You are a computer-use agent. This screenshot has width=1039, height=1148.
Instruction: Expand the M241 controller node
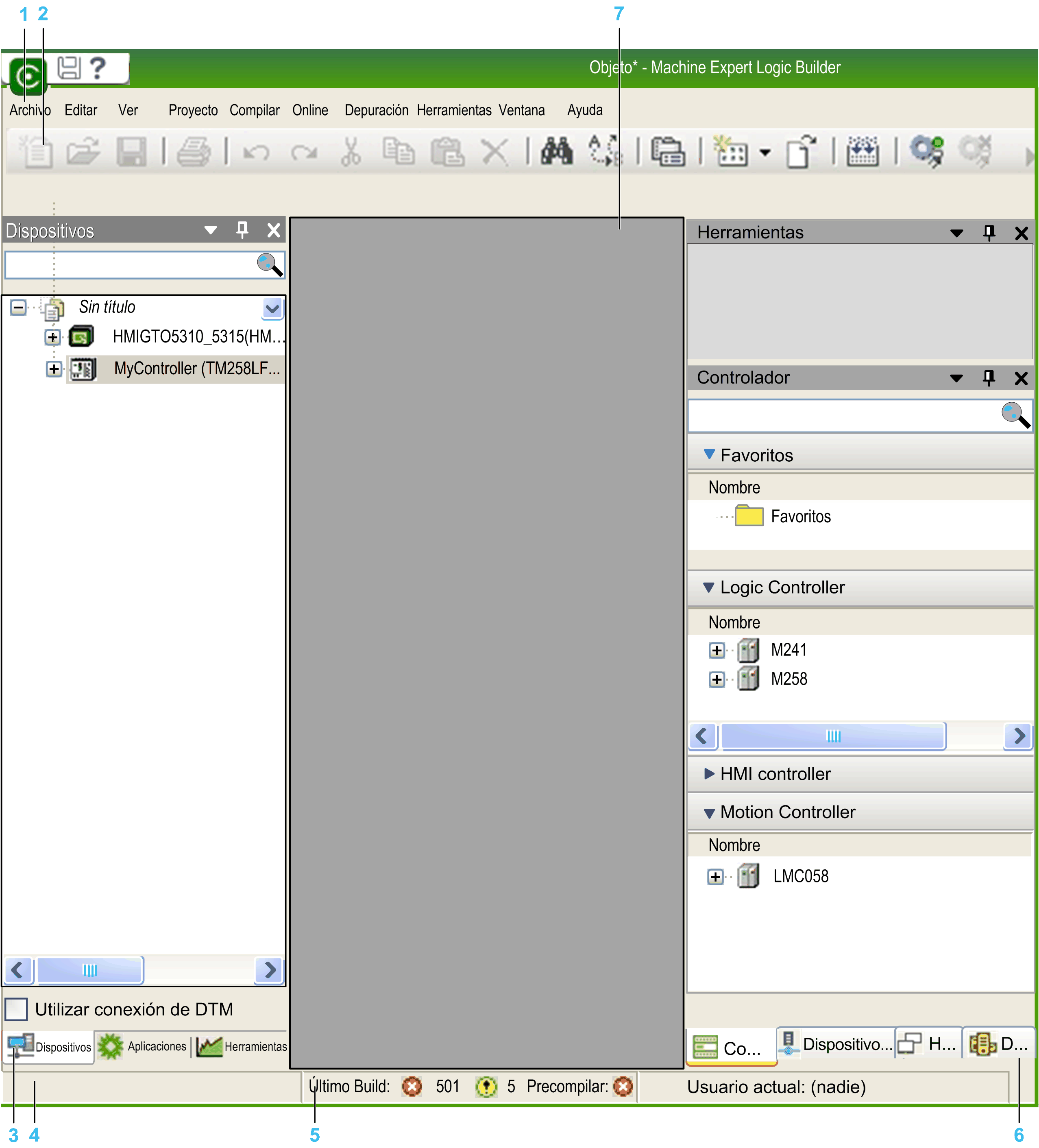pyautogui.click(x=717, y=650)
